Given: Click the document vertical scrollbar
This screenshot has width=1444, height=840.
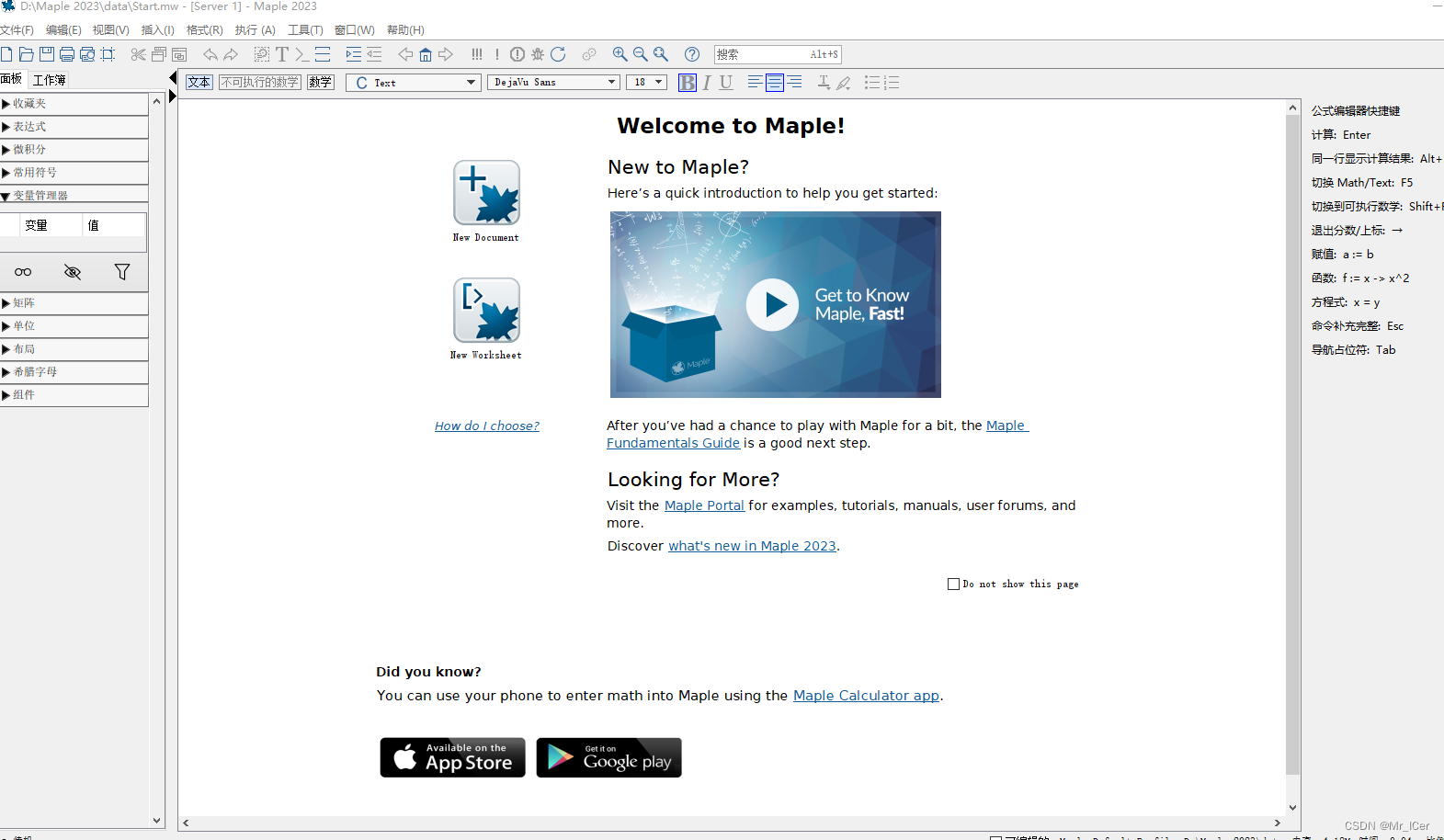Looking at the screenshot, I should point(1292,445).
